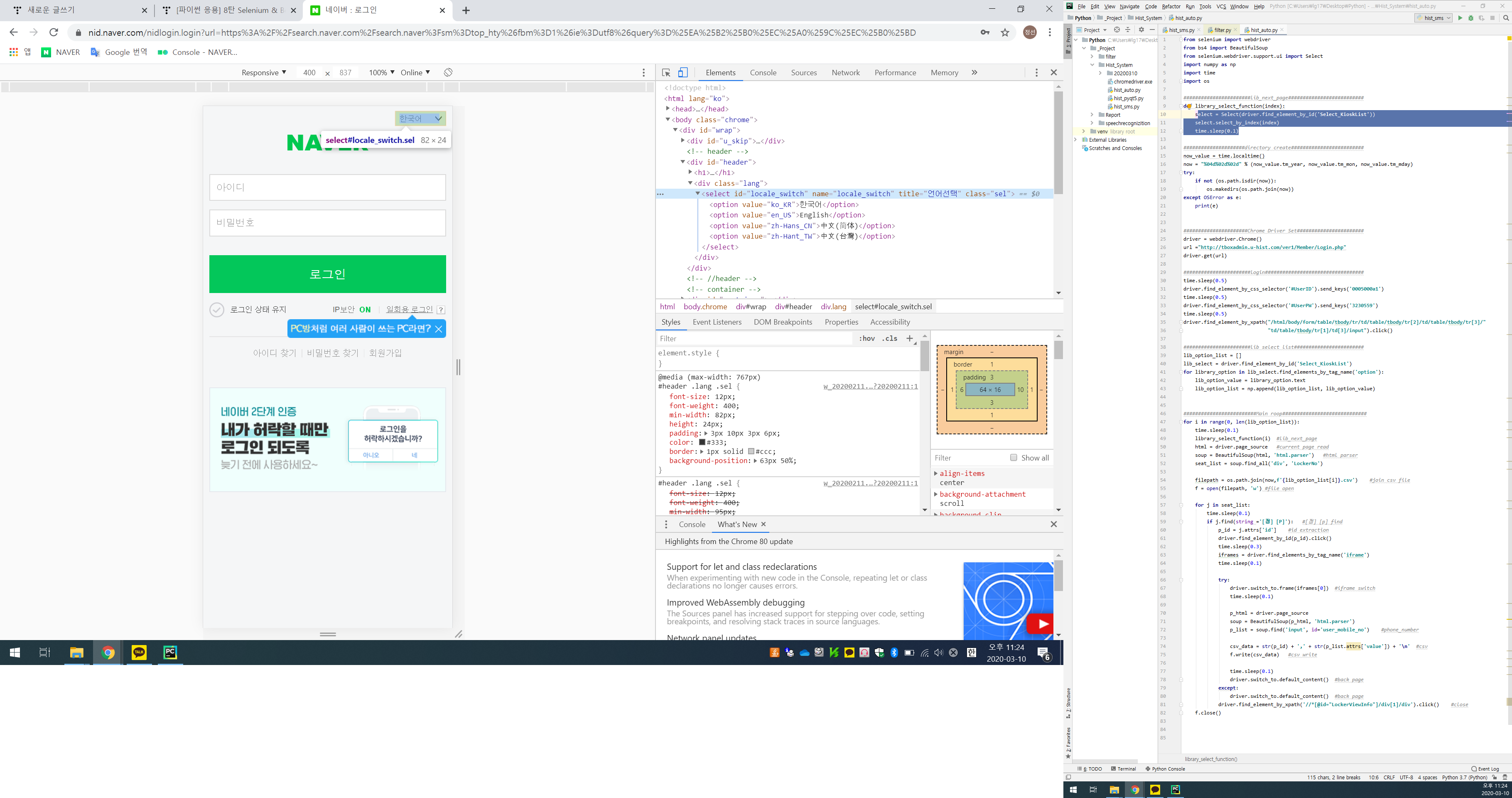The width and height of the screenshot is (1512, 798).
Task: Click the inspect element picker icon
Action: [665, 73]
